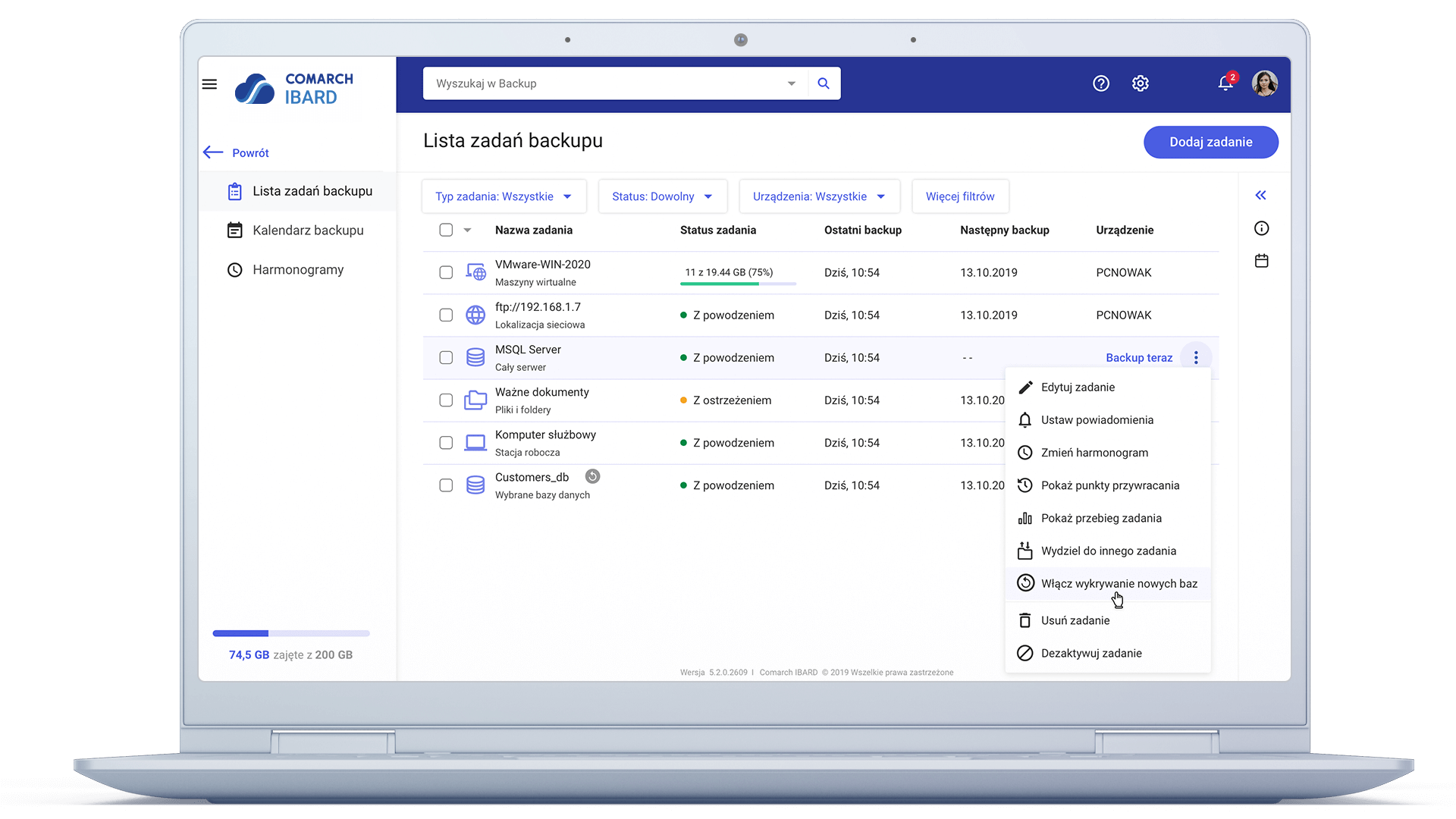Viewport: 1456px width, 819px height.
Task: Click the Z ostrzeżeniem status of Ważne dokumenty
Action: 726,400
